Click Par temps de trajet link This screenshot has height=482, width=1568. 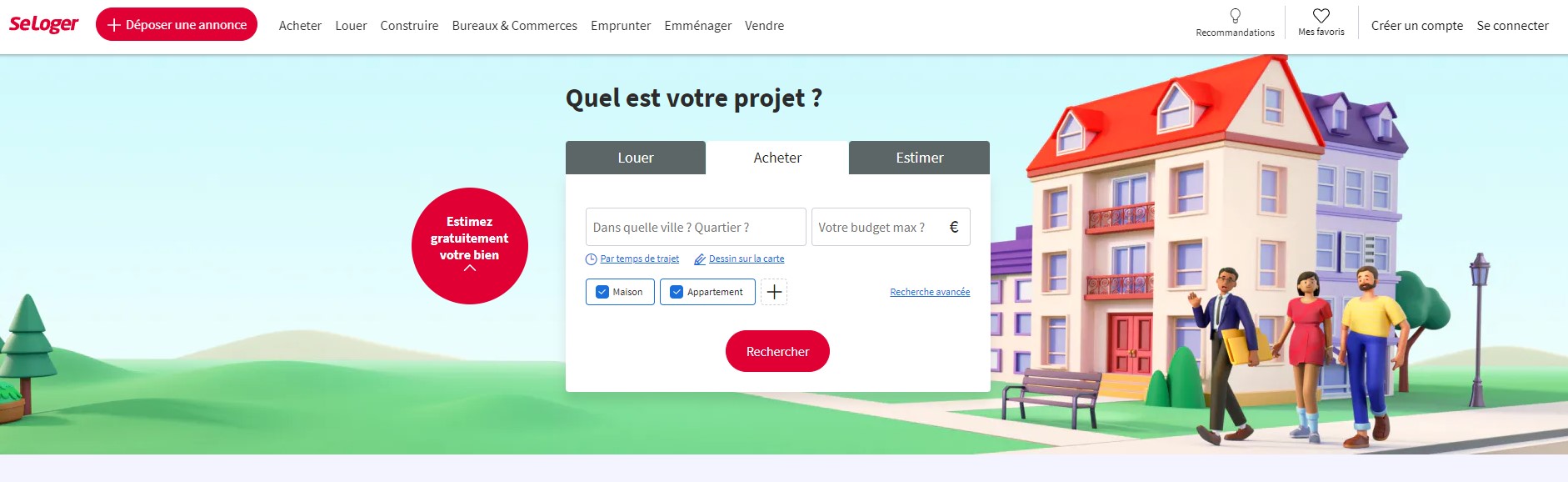pos(640,259)
